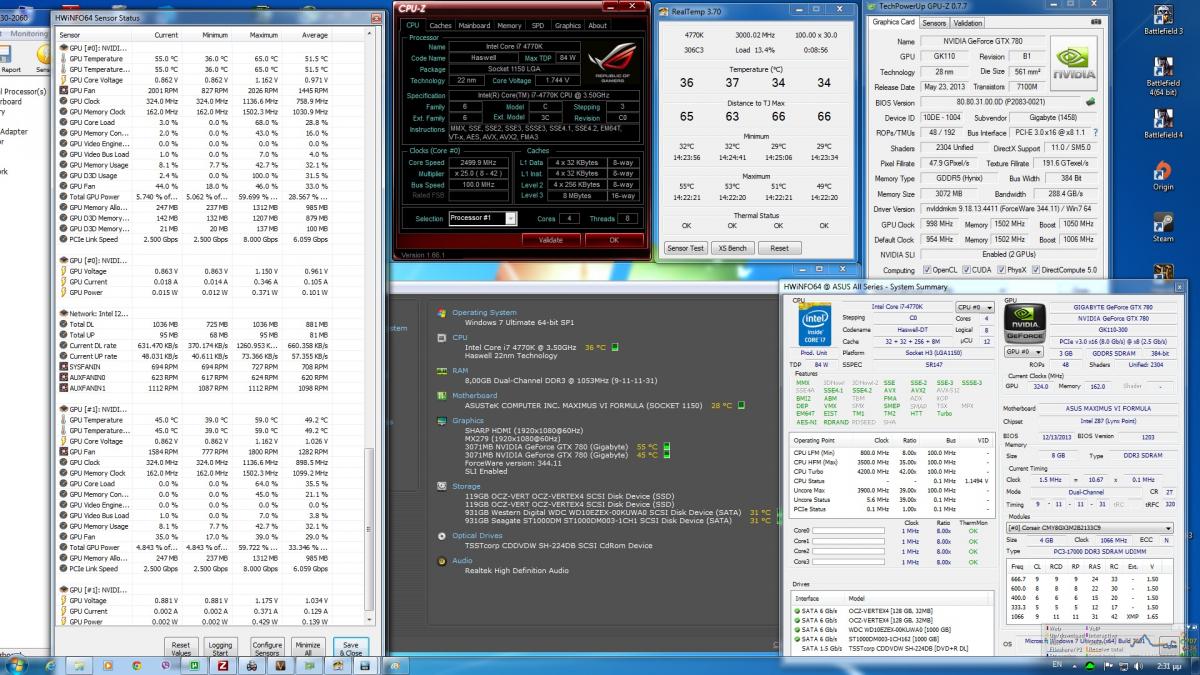Open Windows Explorer from the taskbar
The height and width of the screenshot is (675, 1200).
click(79, 665)
